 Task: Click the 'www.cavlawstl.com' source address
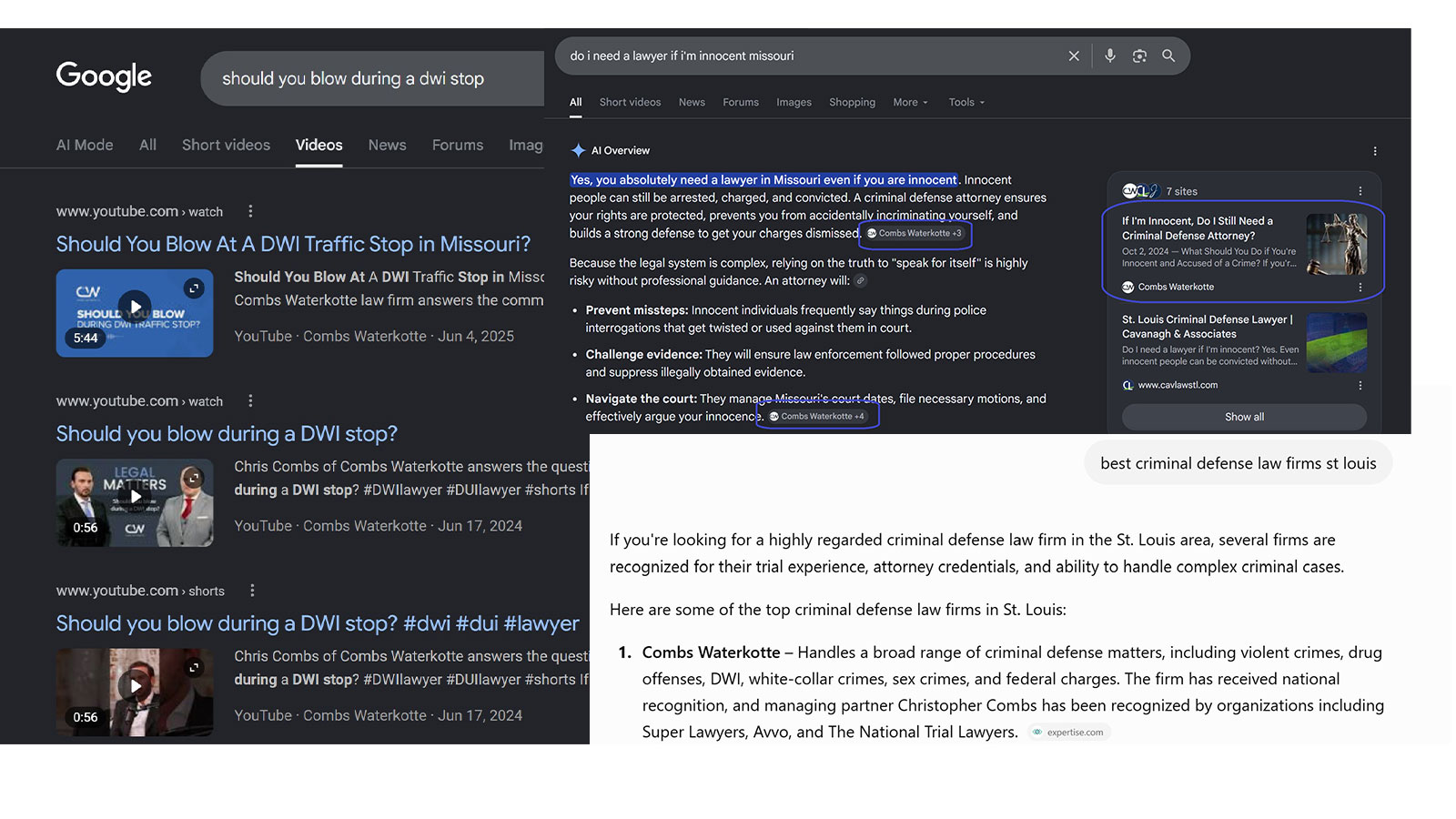(1178, 385)
